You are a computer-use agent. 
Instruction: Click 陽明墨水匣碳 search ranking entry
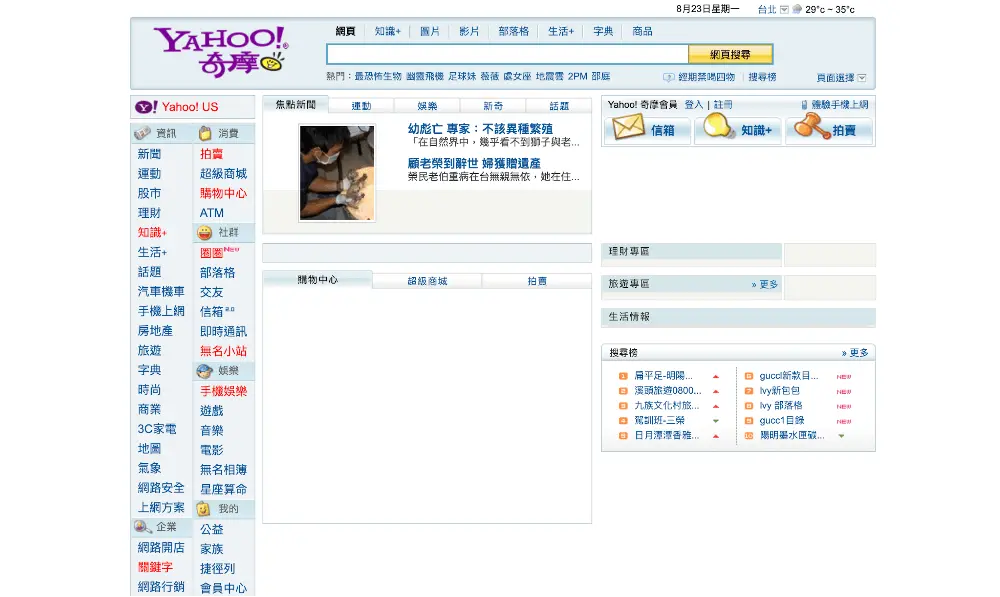(x=792, y=436)
